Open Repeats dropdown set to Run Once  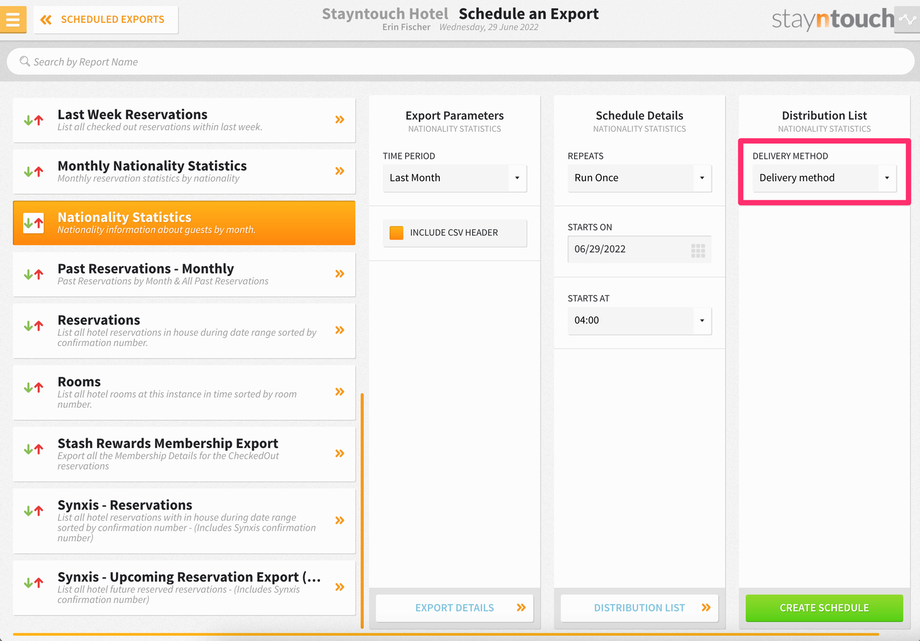(640, 178)
